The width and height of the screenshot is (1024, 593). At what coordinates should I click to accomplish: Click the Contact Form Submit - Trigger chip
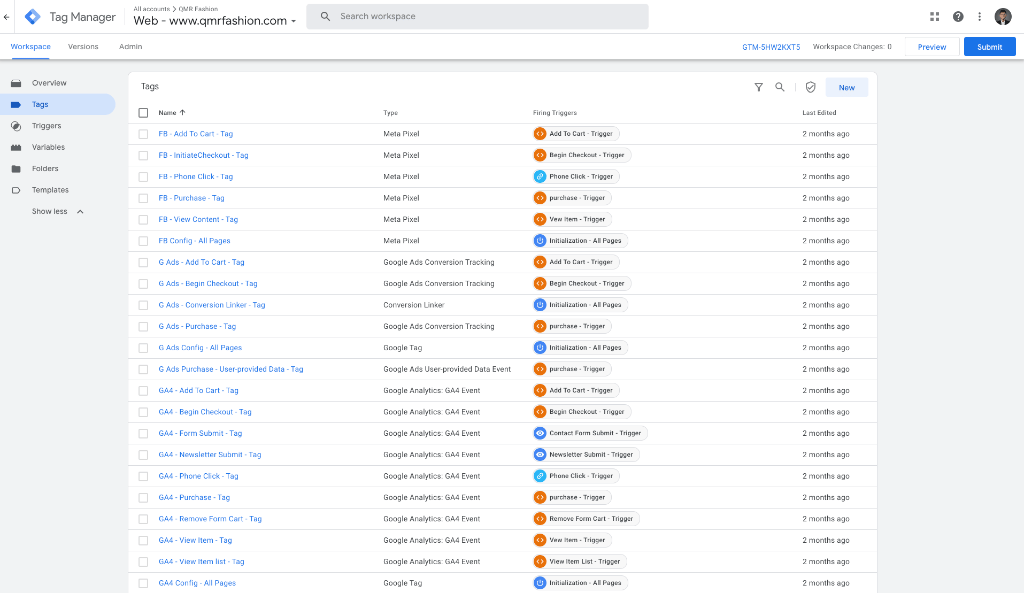tap(590, 433)
